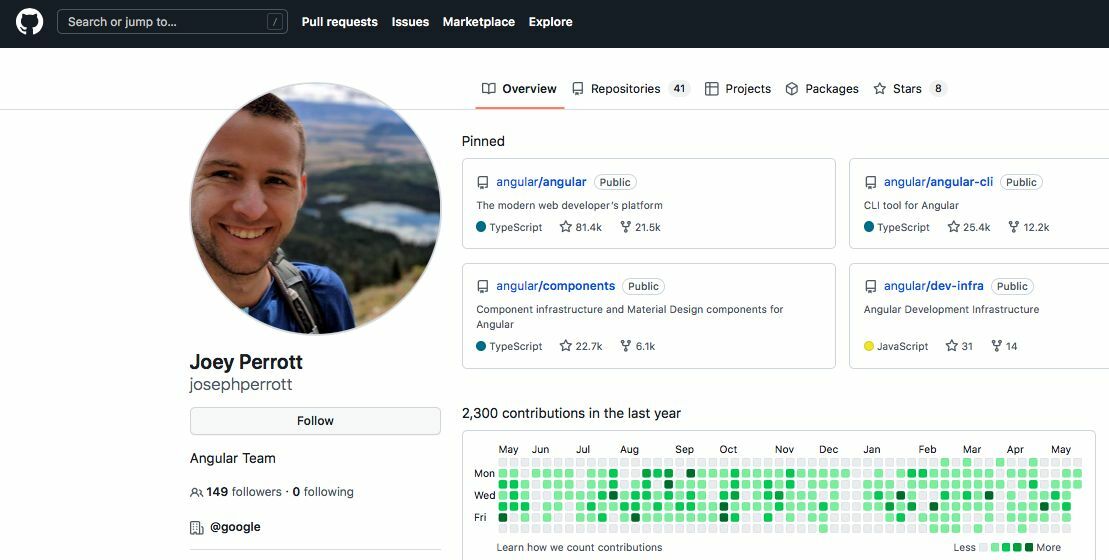Click the repo icon beside Repositories tab
Viewport: 1109px width, 560px height.
coord(578,88)
